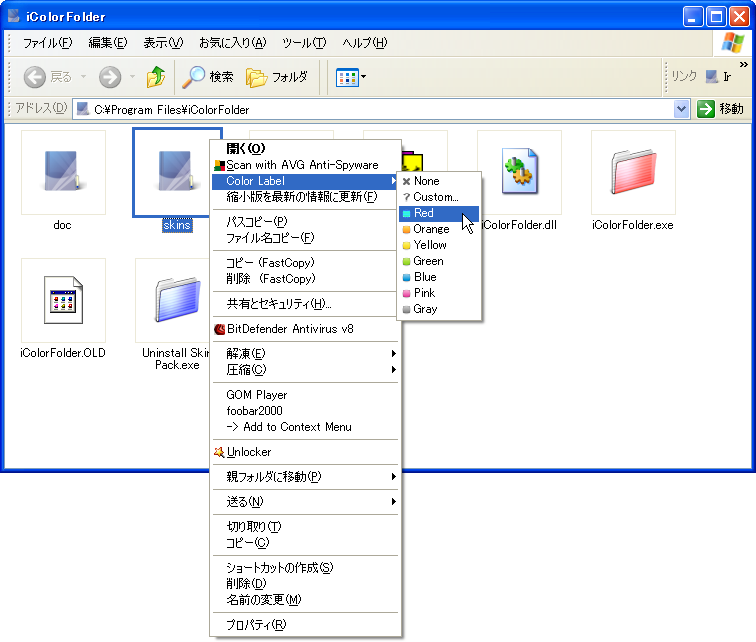The width and height of the screenshot is (756, 642).
Task: Choose パスコピー(P) menu entry
Action: click(x=304, y=222)
